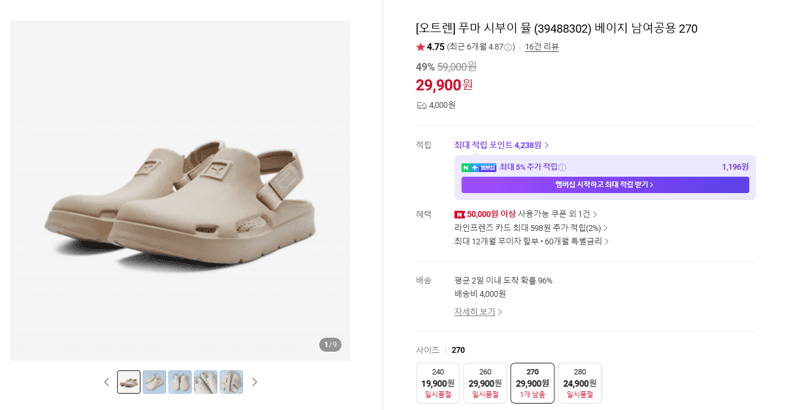
Task: Open 자세히 보기 delivery details
Action: click(x=478, y=312)
